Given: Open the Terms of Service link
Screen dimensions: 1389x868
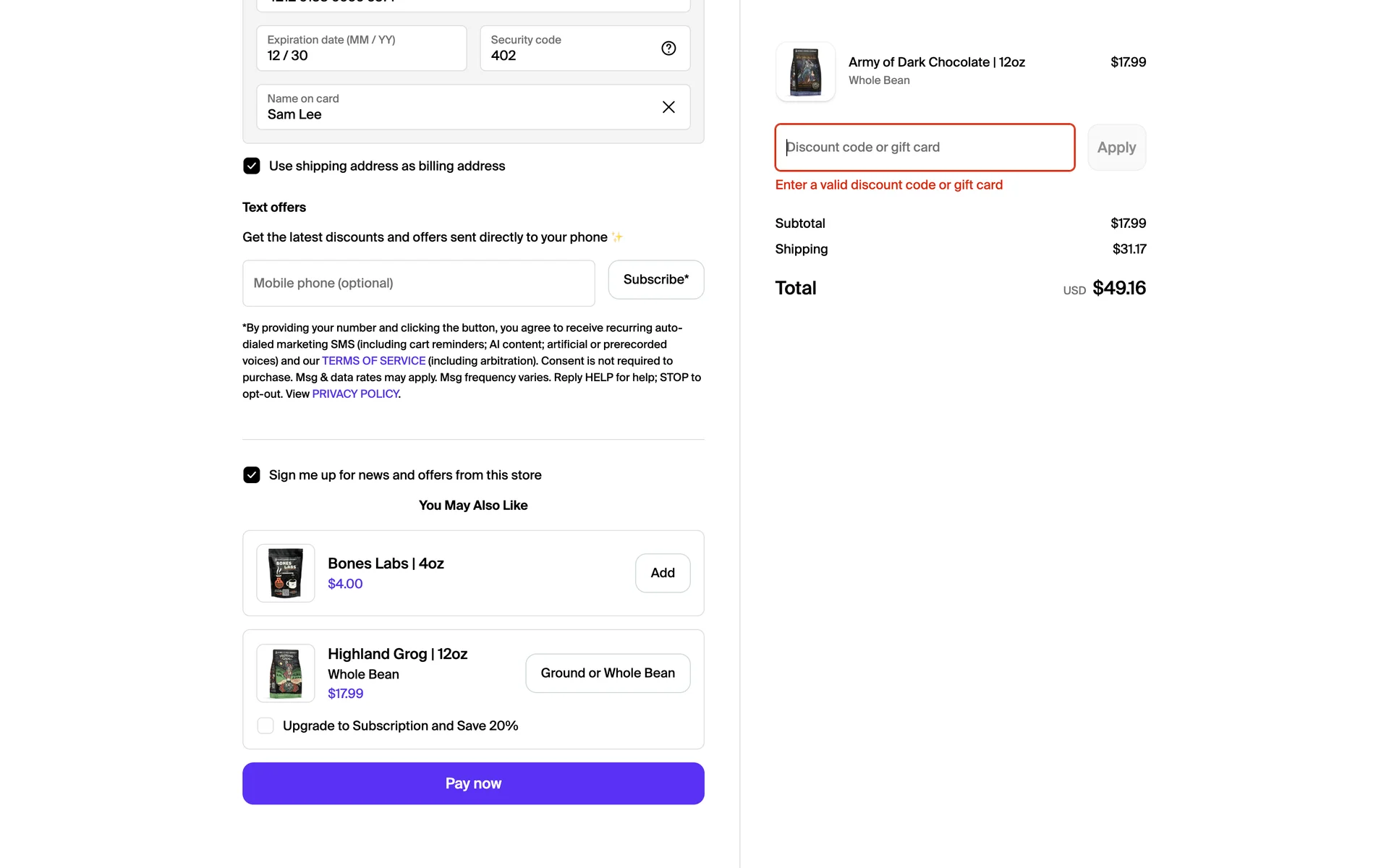Looking at the screenshot, I should 373,361.
